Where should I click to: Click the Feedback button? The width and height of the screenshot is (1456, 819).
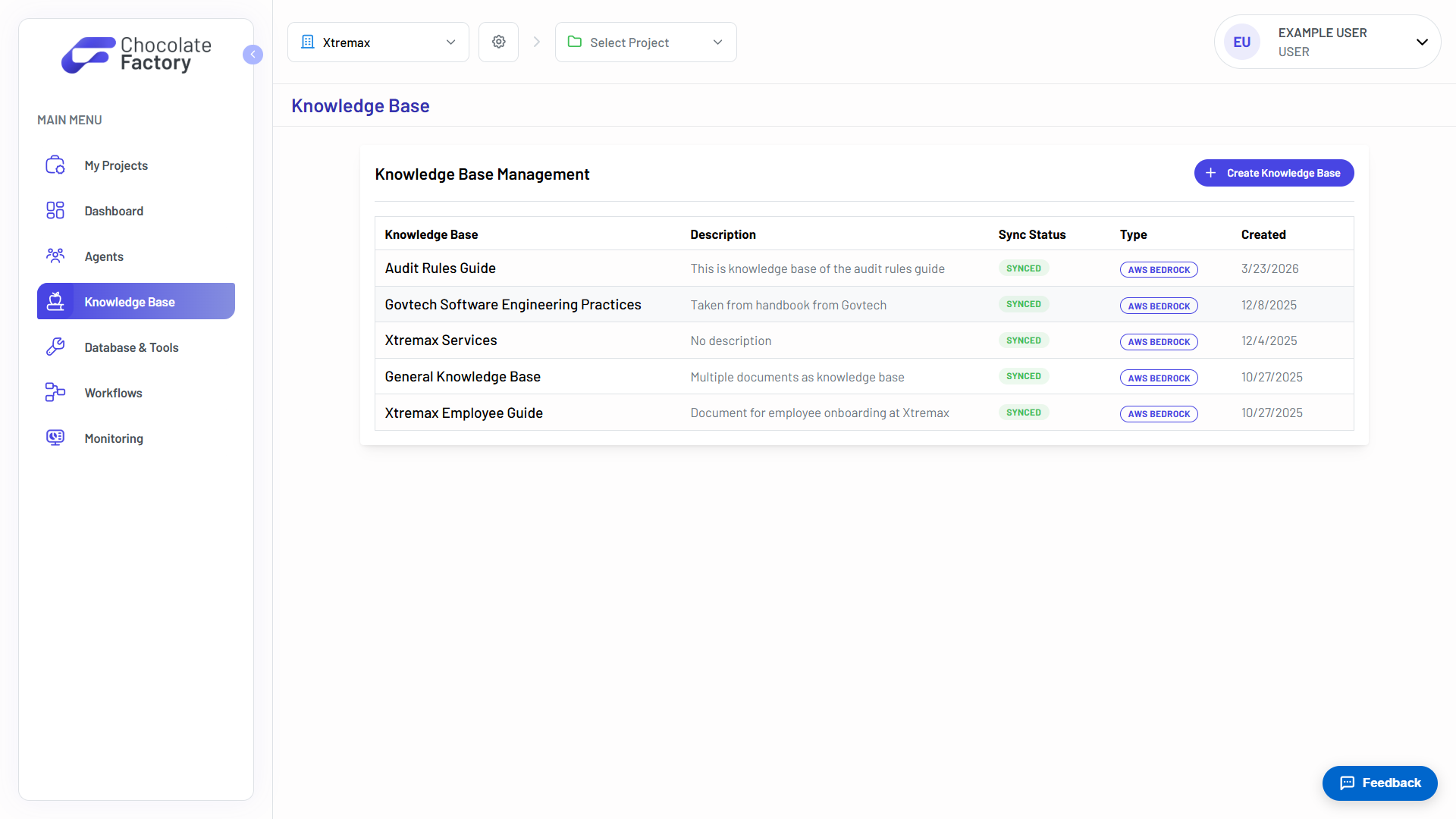coord(1379,783)
